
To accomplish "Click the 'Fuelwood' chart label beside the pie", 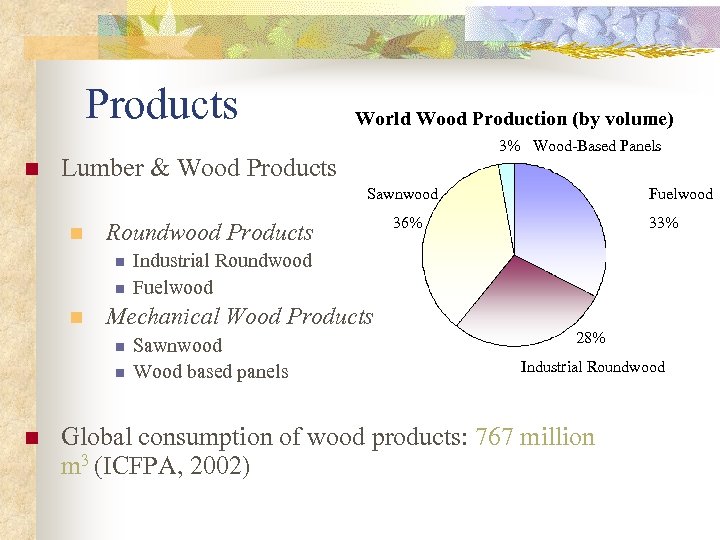I will [x=681, y=194].
